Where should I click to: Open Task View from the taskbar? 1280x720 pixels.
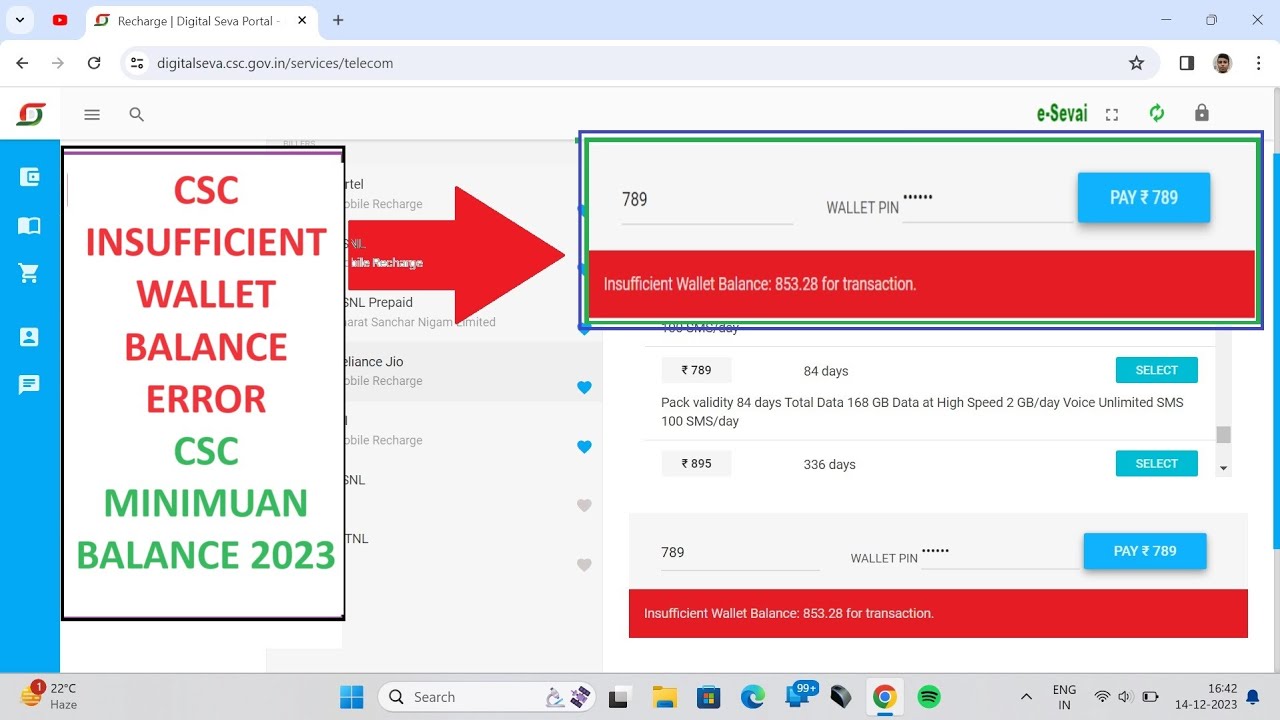(620, 697)
